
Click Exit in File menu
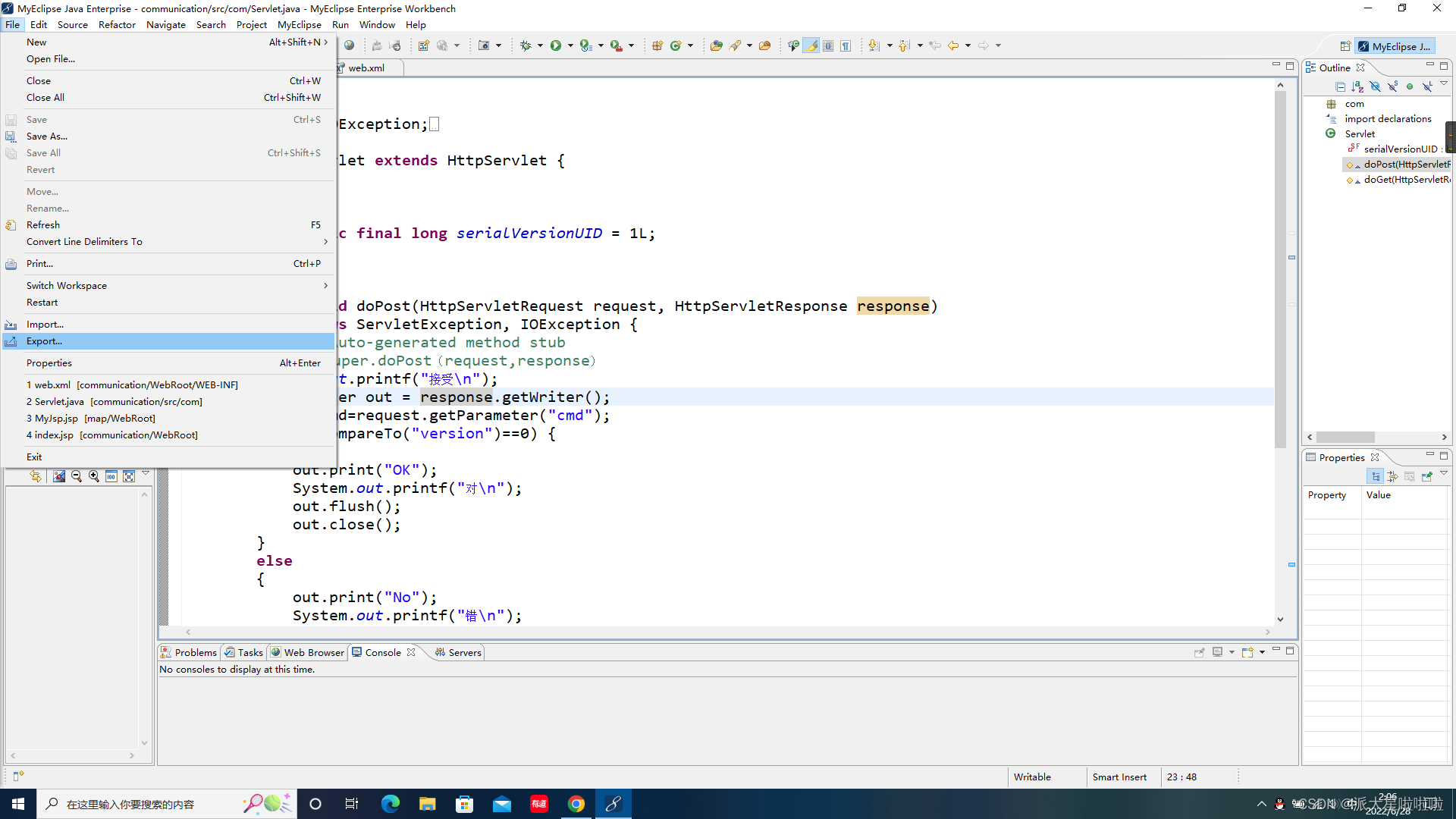(168, 457)
